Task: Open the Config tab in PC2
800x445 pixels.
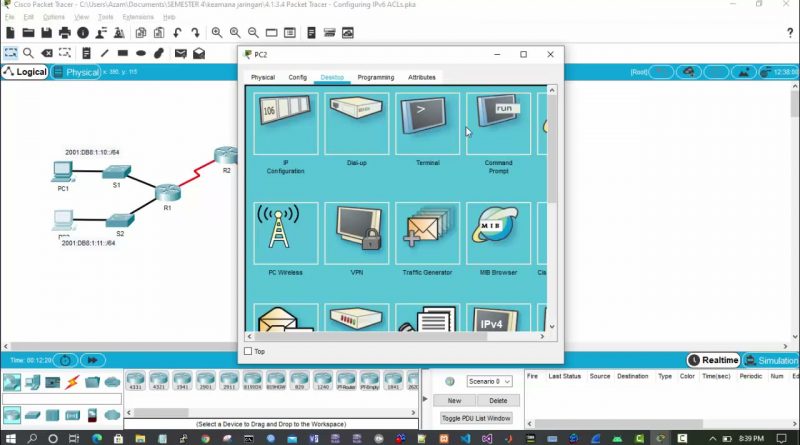Action: [297, 77]
